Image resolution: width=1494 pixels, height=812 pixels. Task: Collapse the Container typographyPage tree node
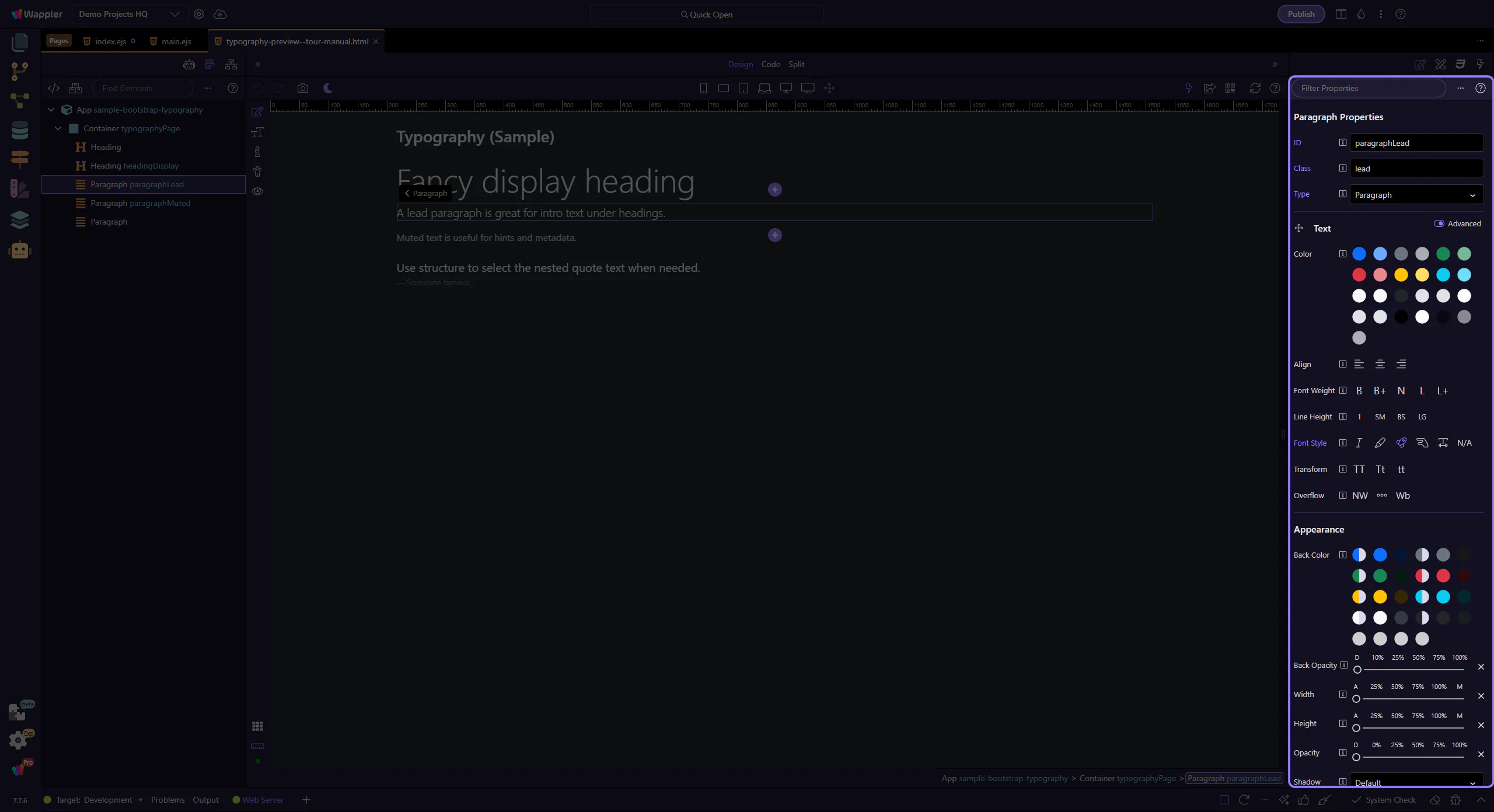(58, 128)
